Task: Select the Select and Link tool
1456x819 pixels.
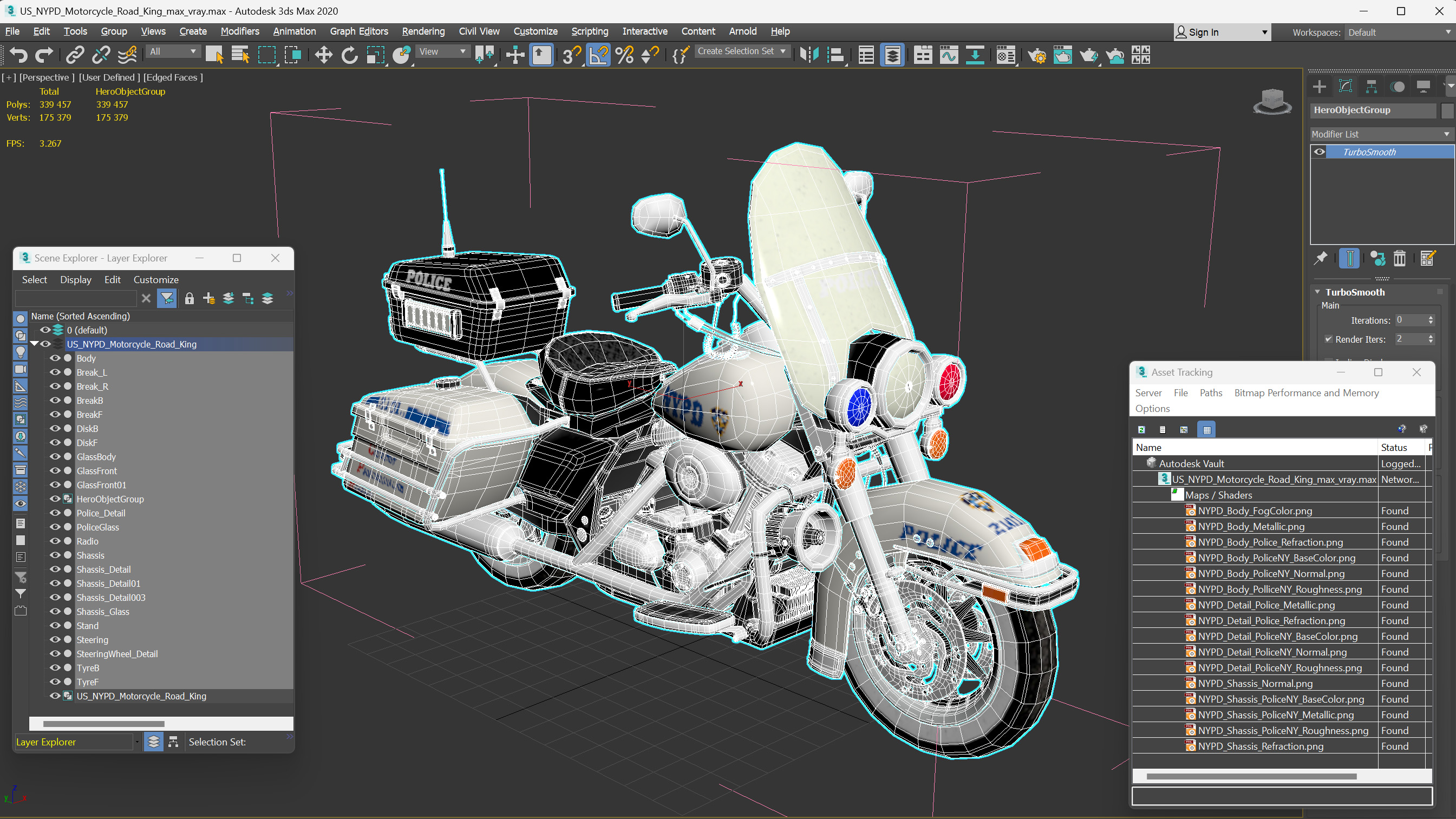Action: [75, 55]
